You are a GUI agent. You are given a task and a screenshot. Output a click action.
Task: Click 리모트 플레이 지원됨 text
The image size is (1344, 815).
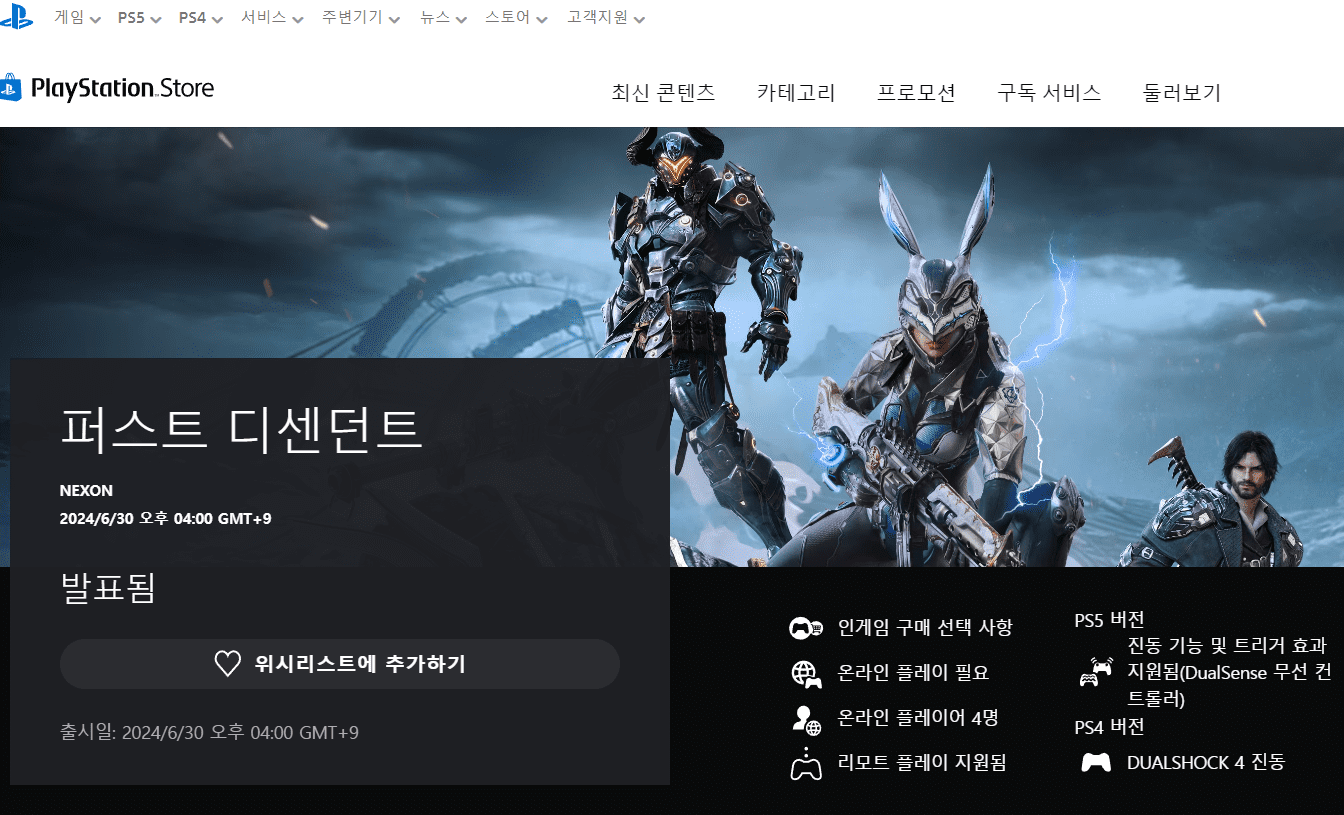point(922,763)
